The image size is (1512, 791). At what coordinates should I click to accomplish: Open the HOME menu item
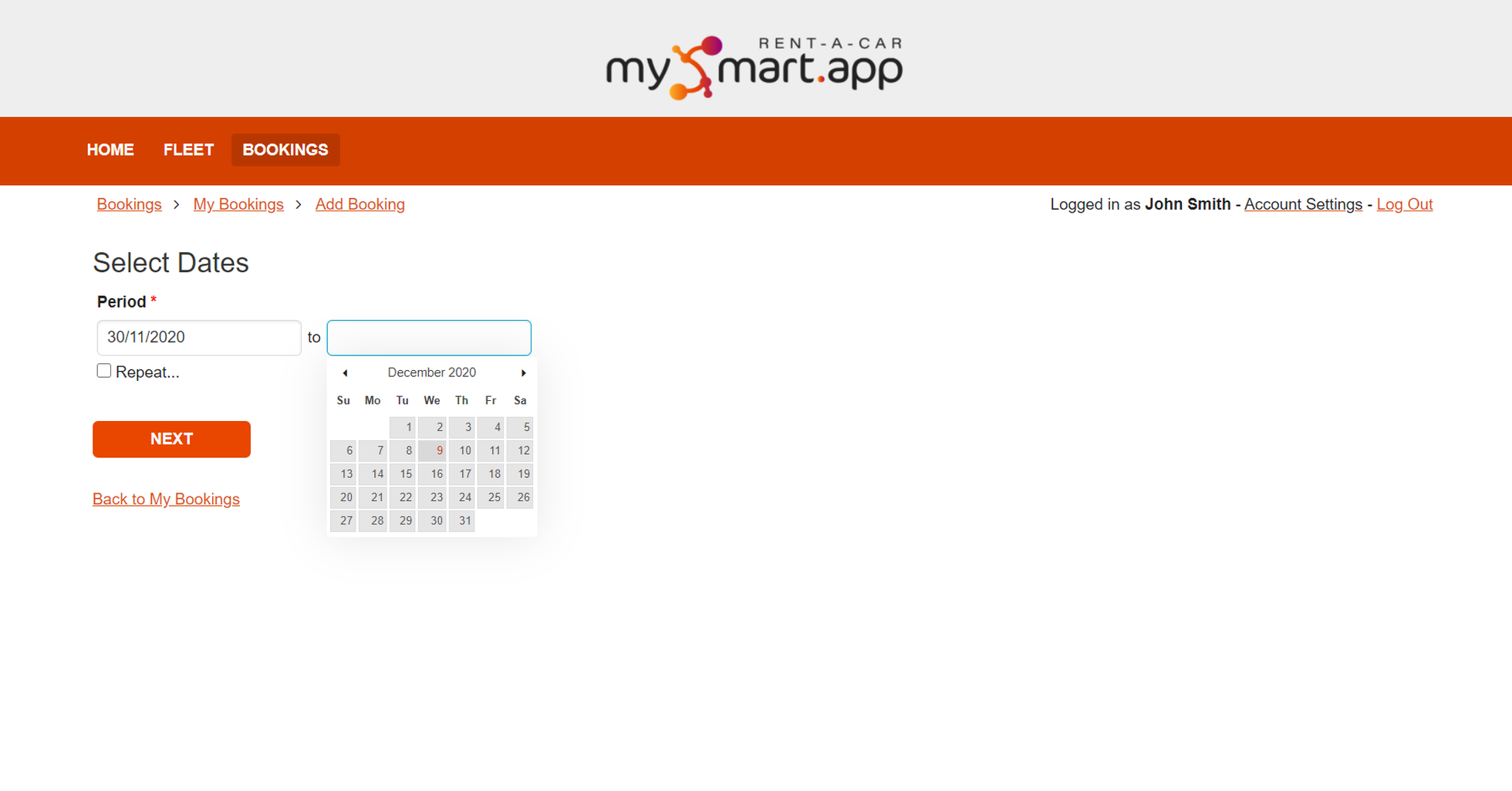110,150
